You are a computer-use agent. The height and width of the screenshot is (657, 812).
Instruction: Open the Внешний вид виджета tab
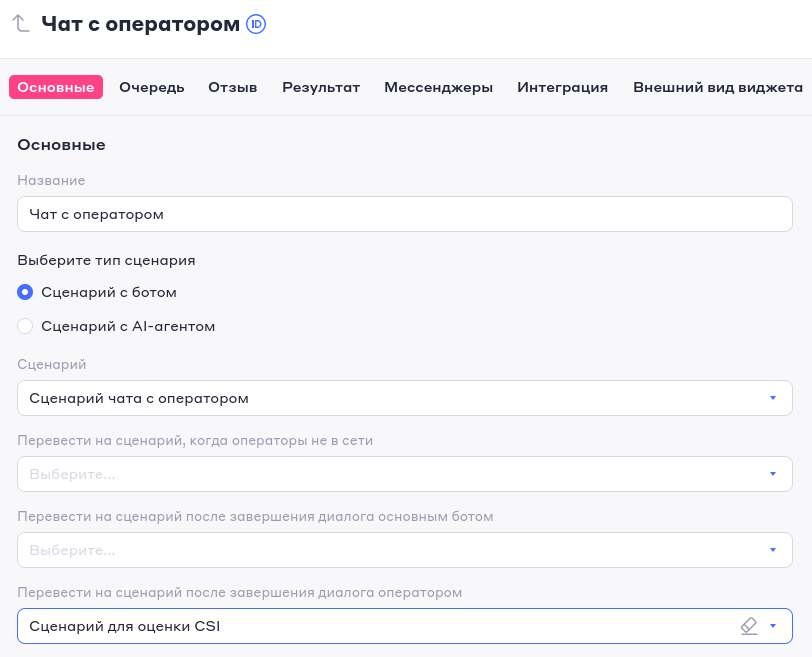point(718,87)
